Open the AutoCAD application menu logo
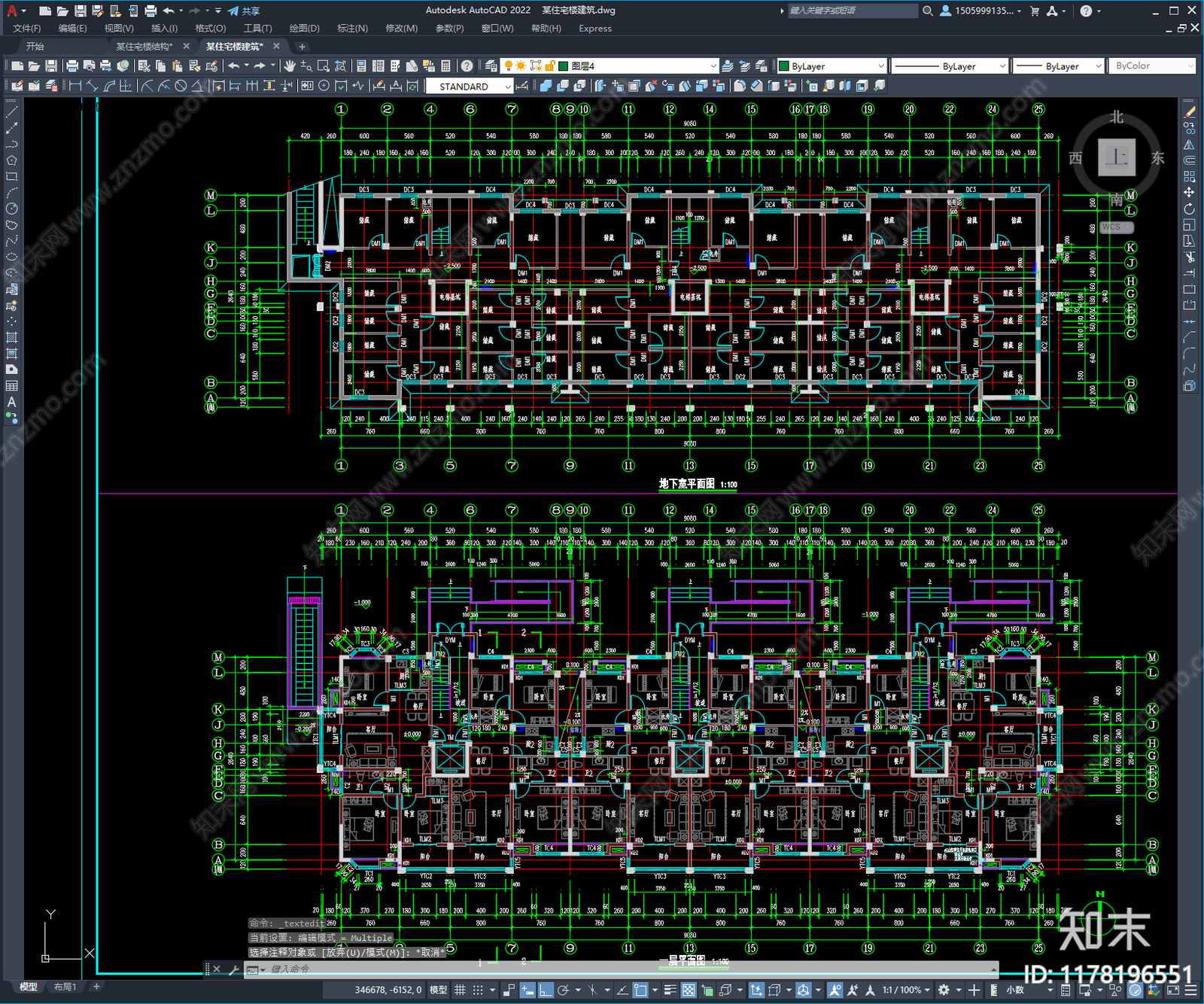 (x=11, y=11)
